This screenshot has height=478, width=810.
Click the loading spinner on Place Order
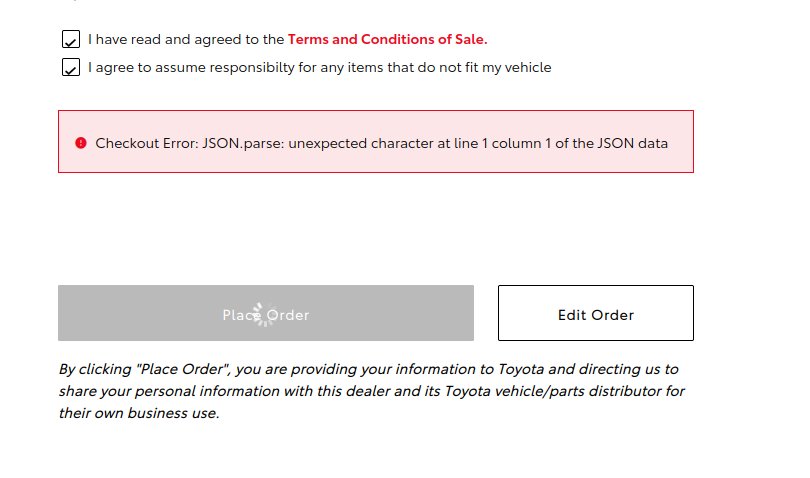click(x=264, y=314)
